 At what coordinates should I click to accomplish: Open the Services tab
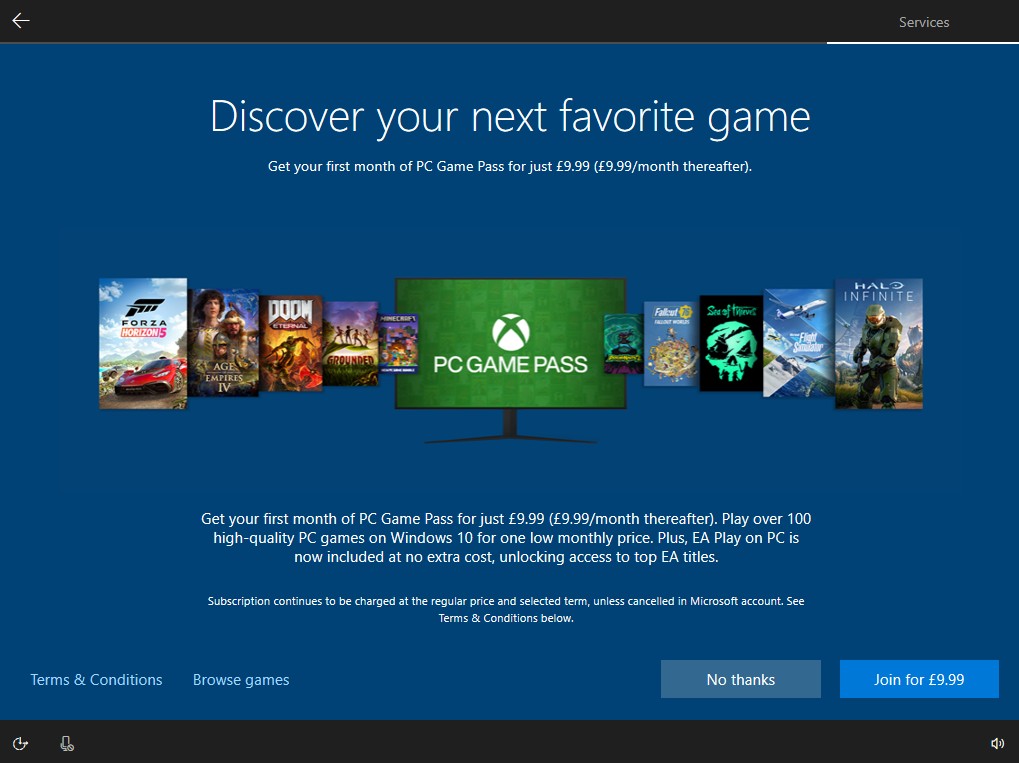pos(923,22)
